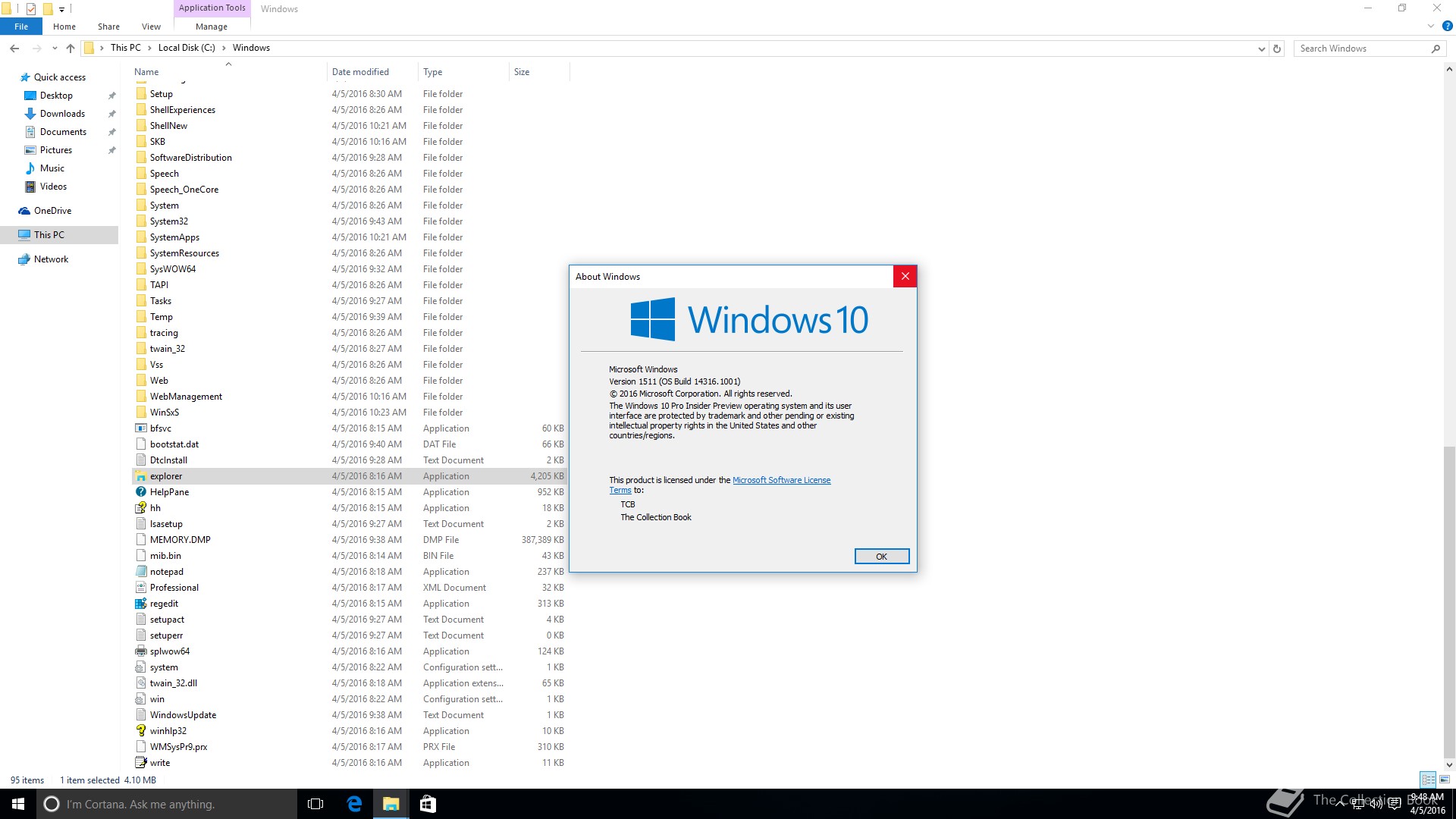
Task: Click the Cortana search box
Action: coord(167,804)
